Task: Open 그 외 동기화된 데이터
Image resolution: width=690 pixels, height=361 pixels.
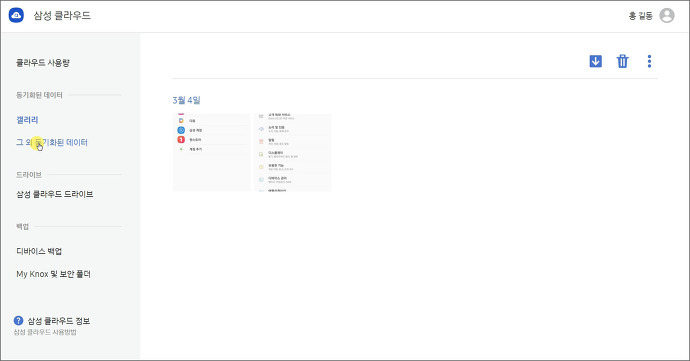Action: click(52, 142)
